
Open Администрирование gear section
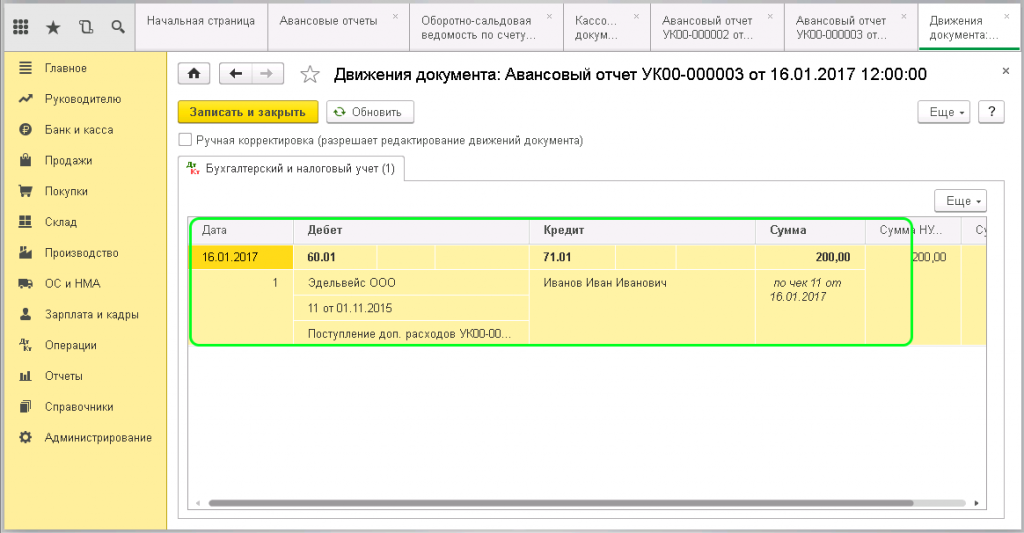pyautogui.click(x=97, y=438)
